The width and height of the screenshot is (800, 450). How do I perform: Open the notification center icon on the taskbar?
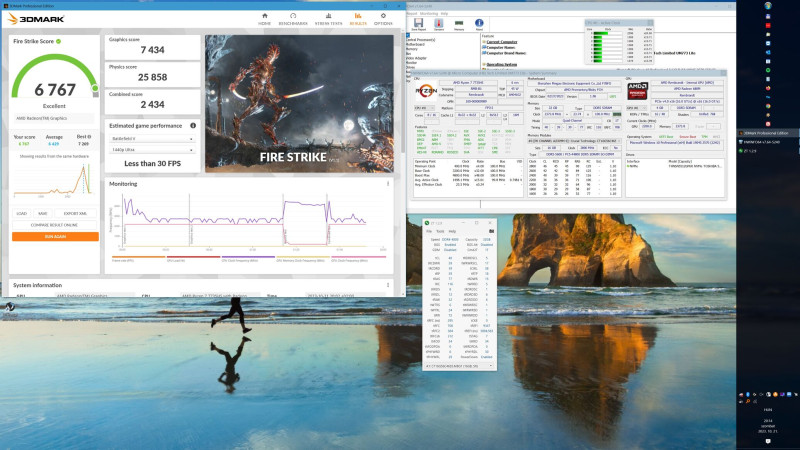coord(768,441)
